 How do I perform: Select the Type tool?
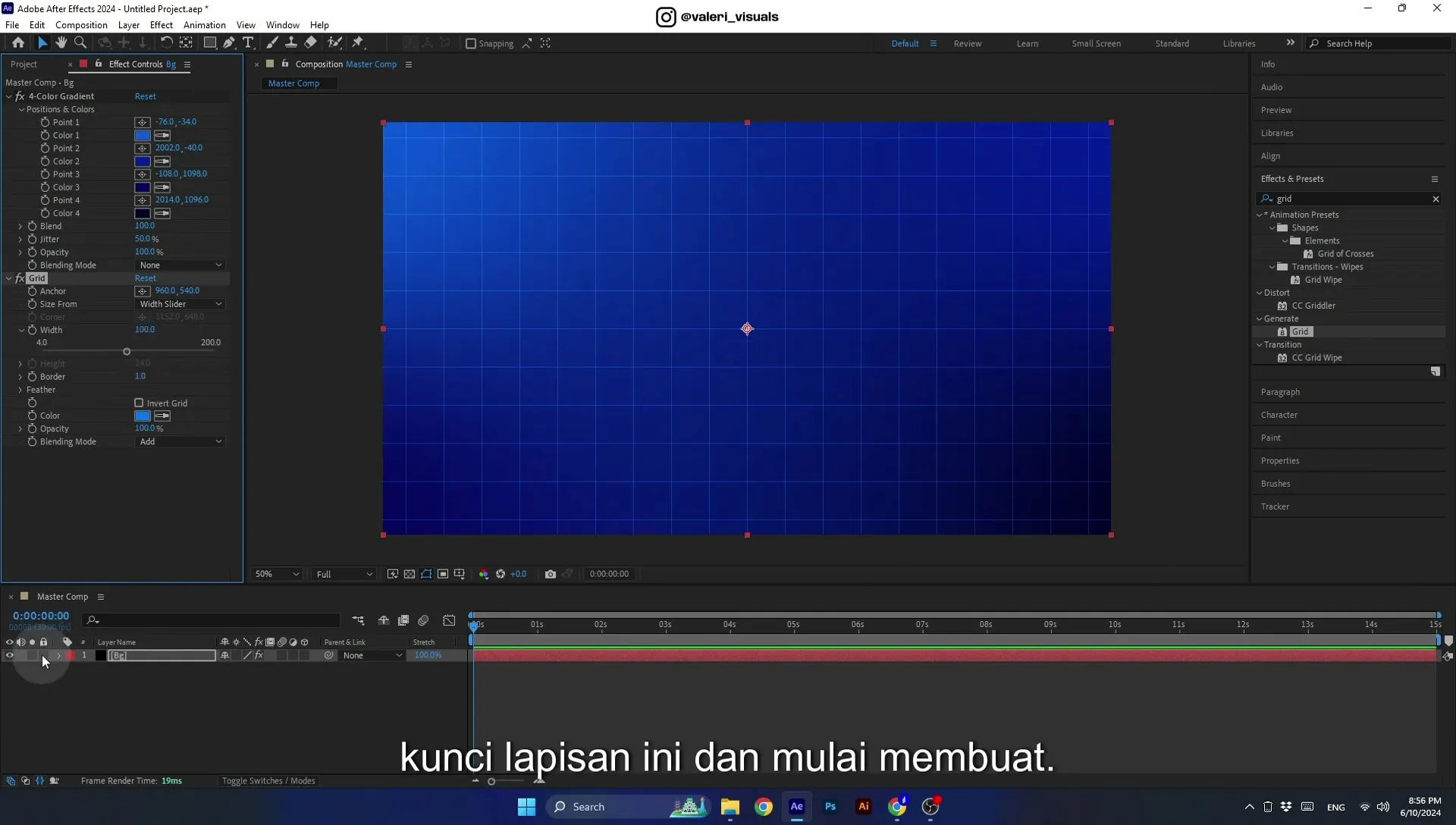pos(248,43)
